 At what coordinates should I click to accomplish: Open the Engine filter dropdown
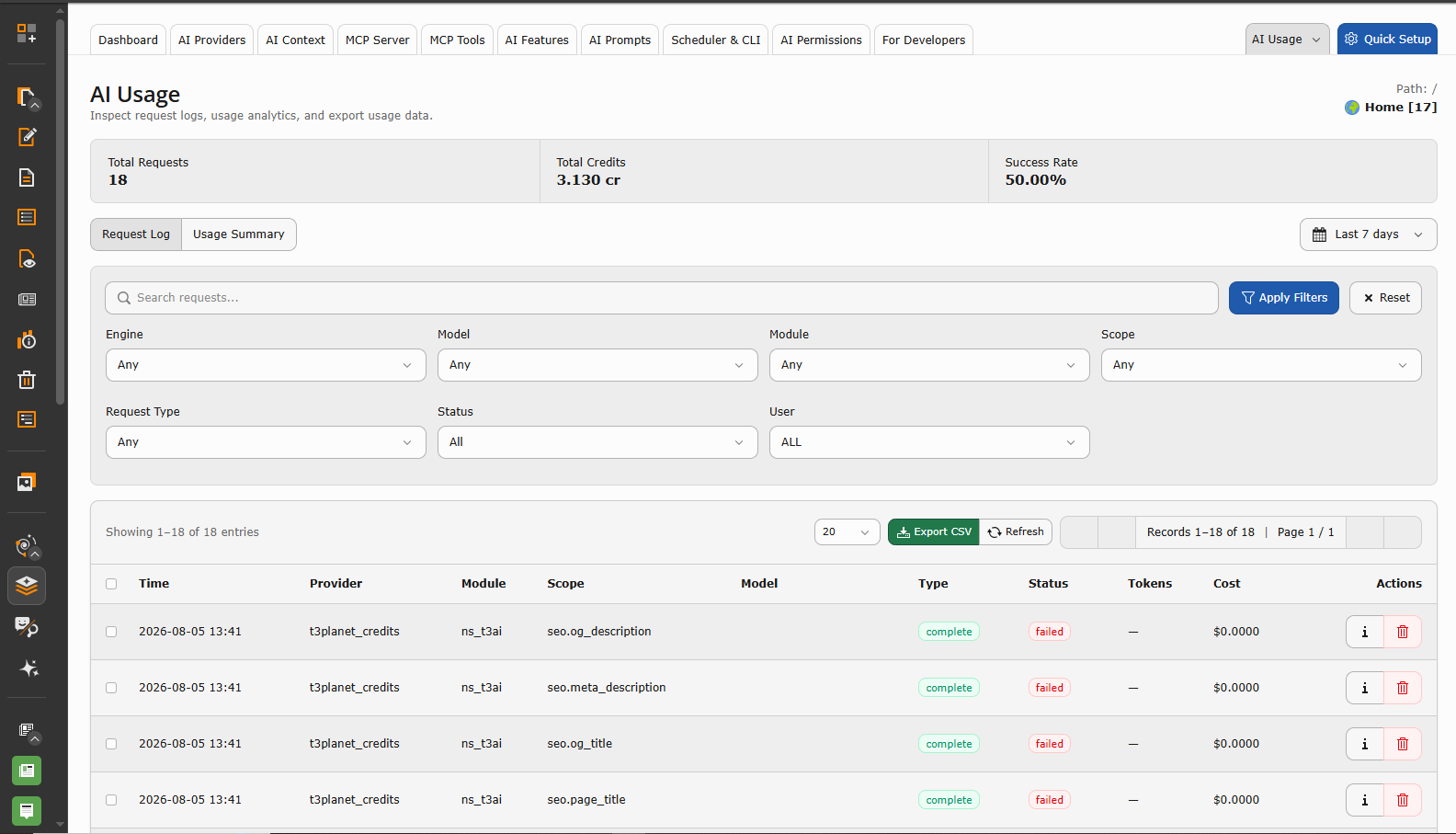point(266,365)
